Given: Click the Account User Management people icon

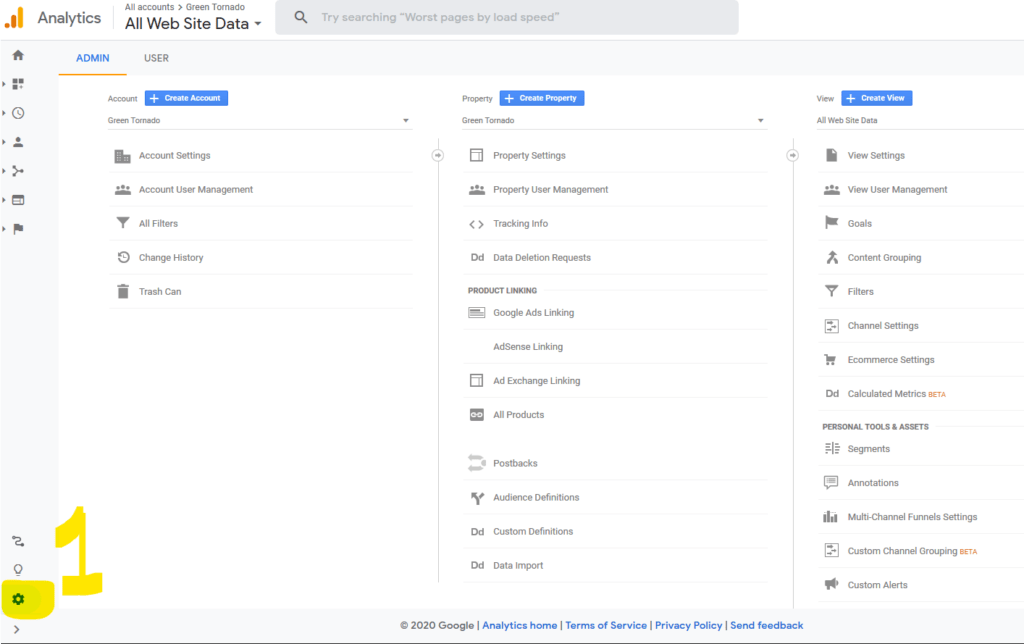Looking at the screenshot, I should [123, 189].
